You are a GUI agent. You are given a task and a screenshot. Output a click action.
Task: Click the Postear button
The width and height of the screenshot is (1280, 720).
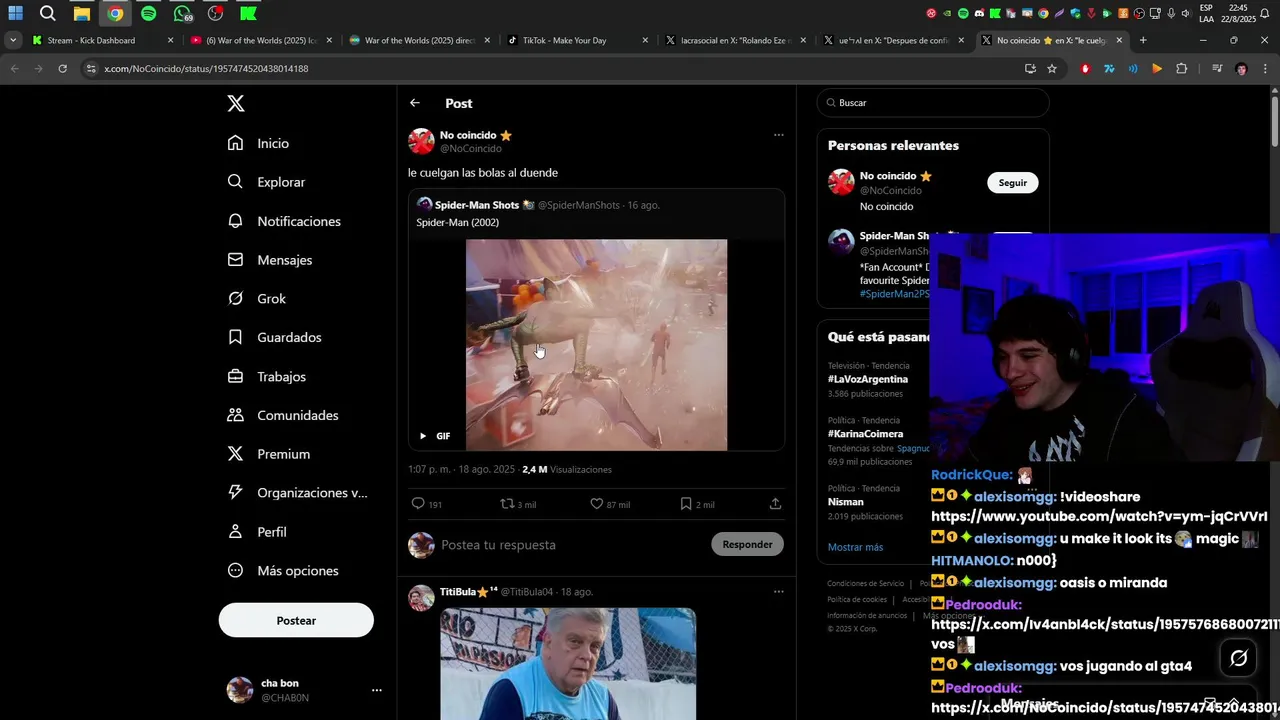(x=296, y=620)
